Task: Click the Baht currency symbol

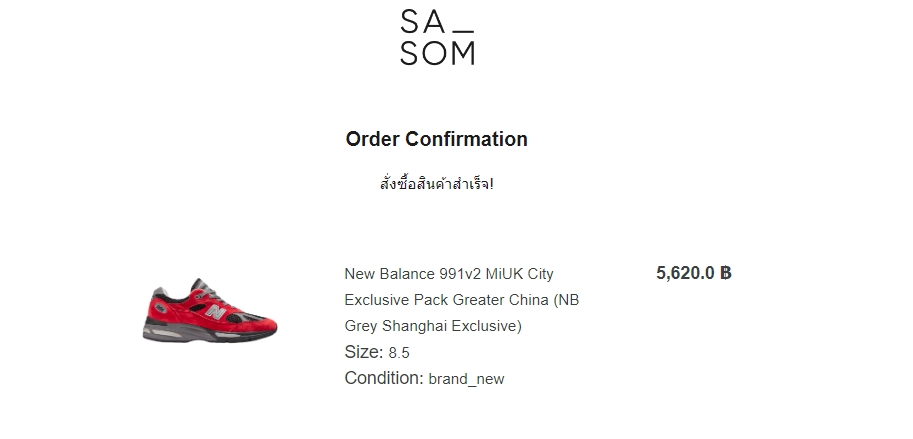Action: [726, 272]
